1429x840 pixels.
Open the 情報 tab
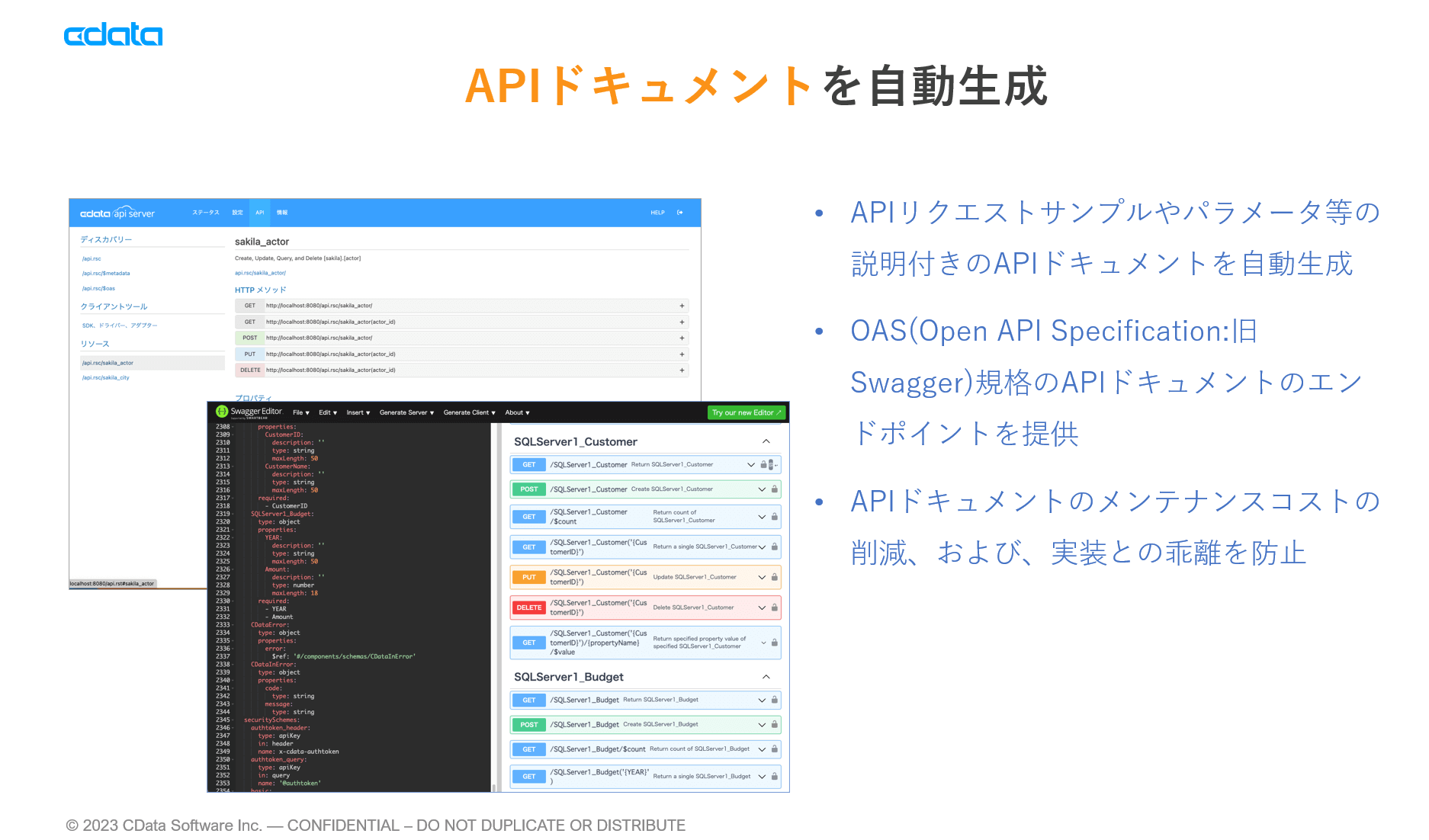tap(282, 213)
